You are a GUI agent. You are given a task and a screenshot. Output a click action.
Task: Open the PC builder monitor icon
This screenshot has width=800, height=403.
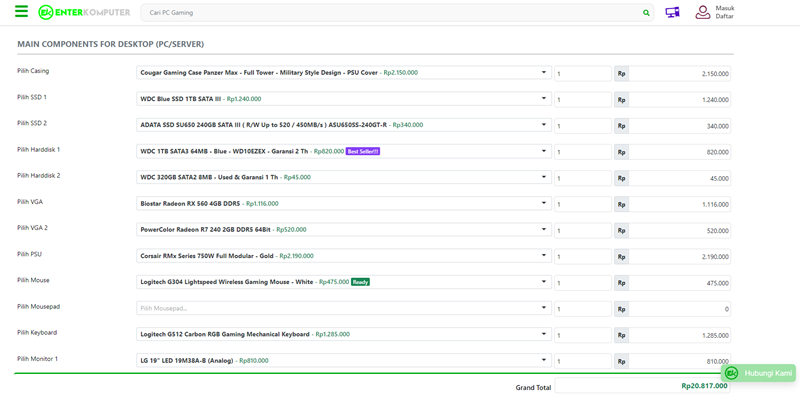pos(672,13)
